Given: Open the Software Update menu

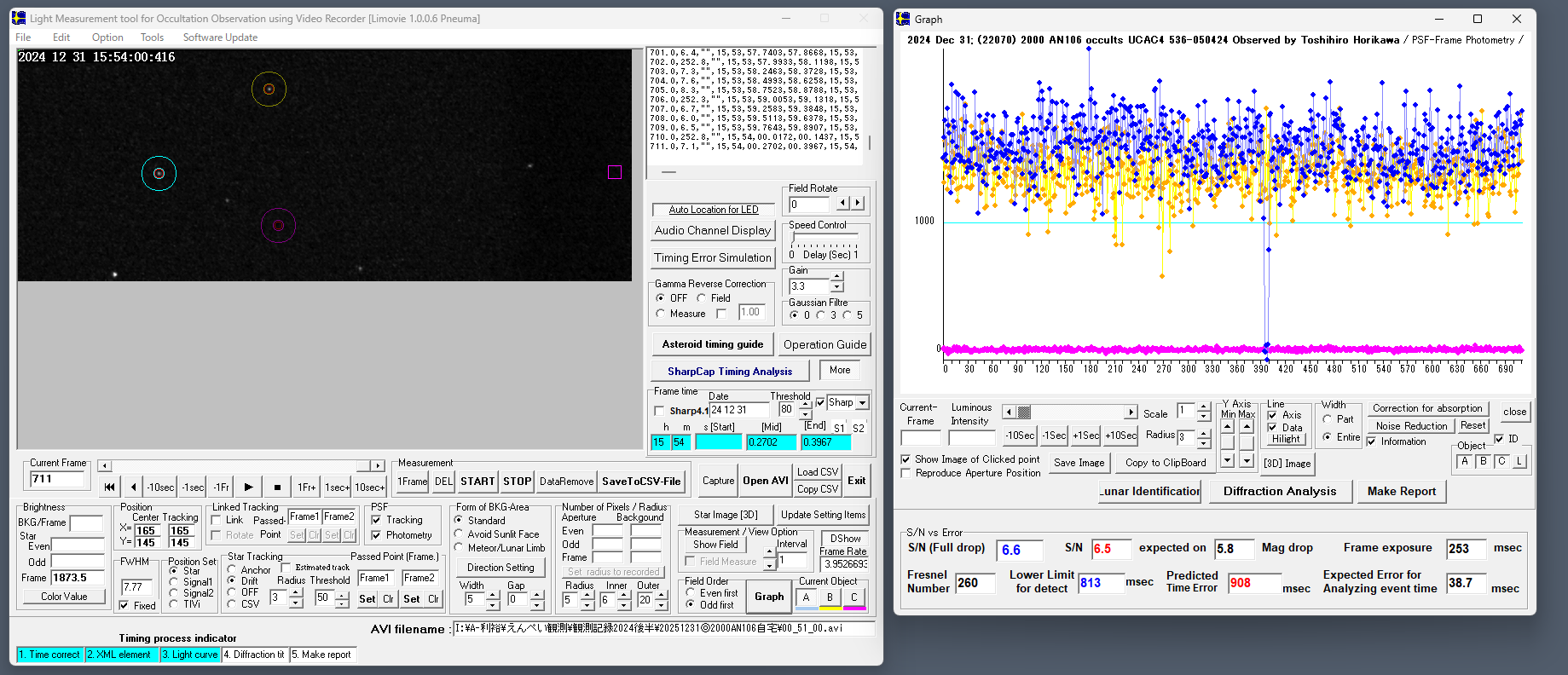Looking at the screenshot, I should pos(220,37).
